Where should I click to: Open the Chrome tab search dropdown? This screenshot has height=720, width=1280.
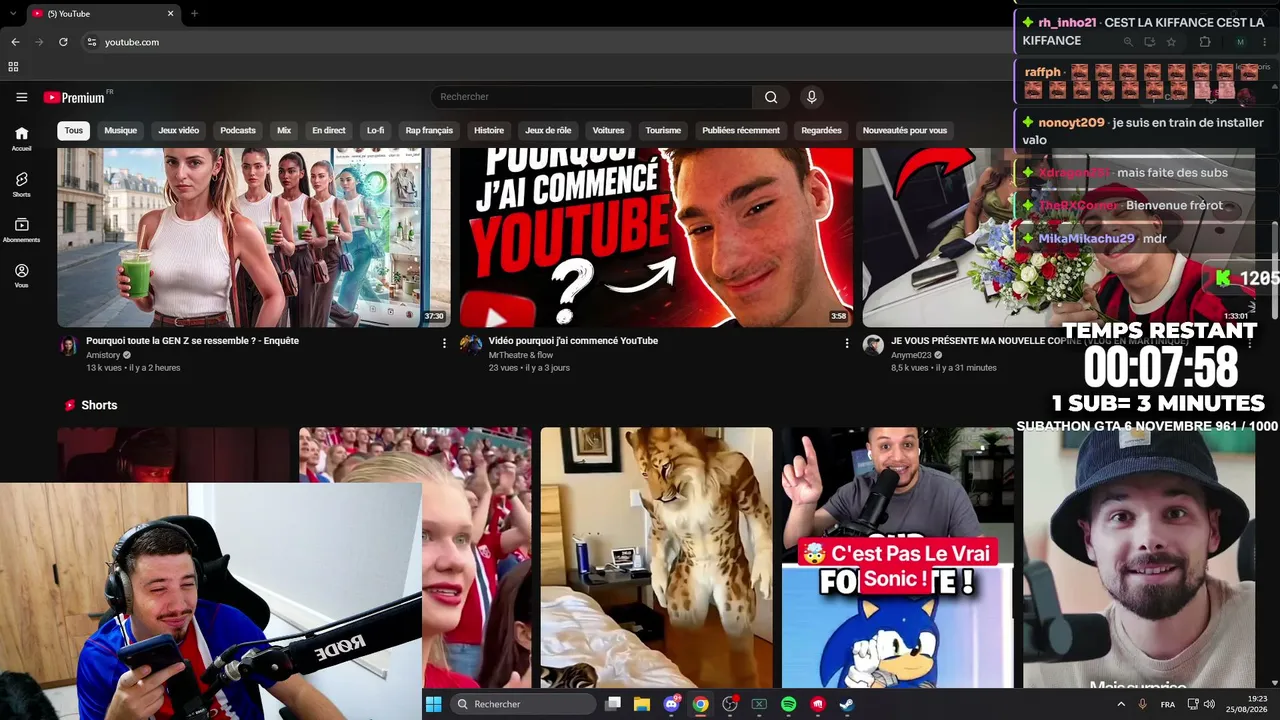tap(15, 13)
